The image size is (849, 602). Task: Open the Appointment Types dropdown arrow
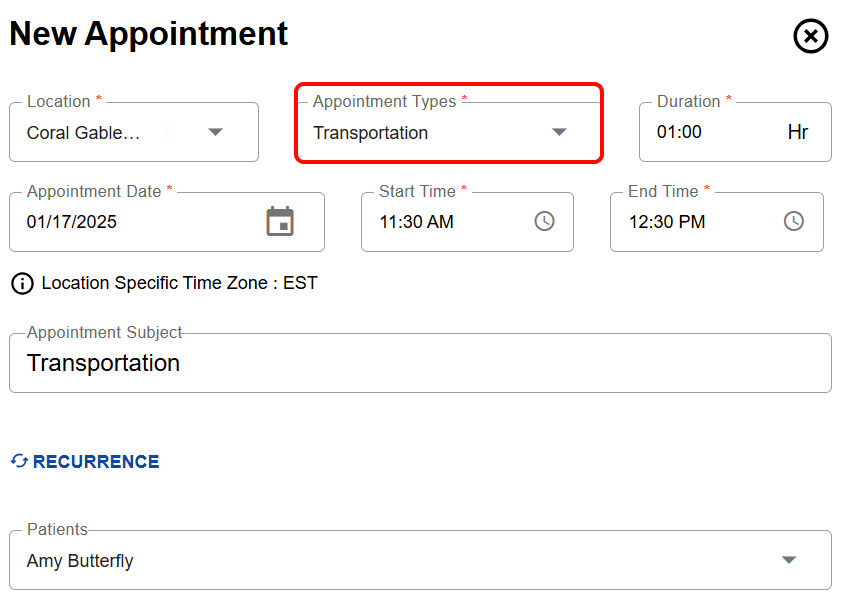pyautogui.click(x=559, y=132)
